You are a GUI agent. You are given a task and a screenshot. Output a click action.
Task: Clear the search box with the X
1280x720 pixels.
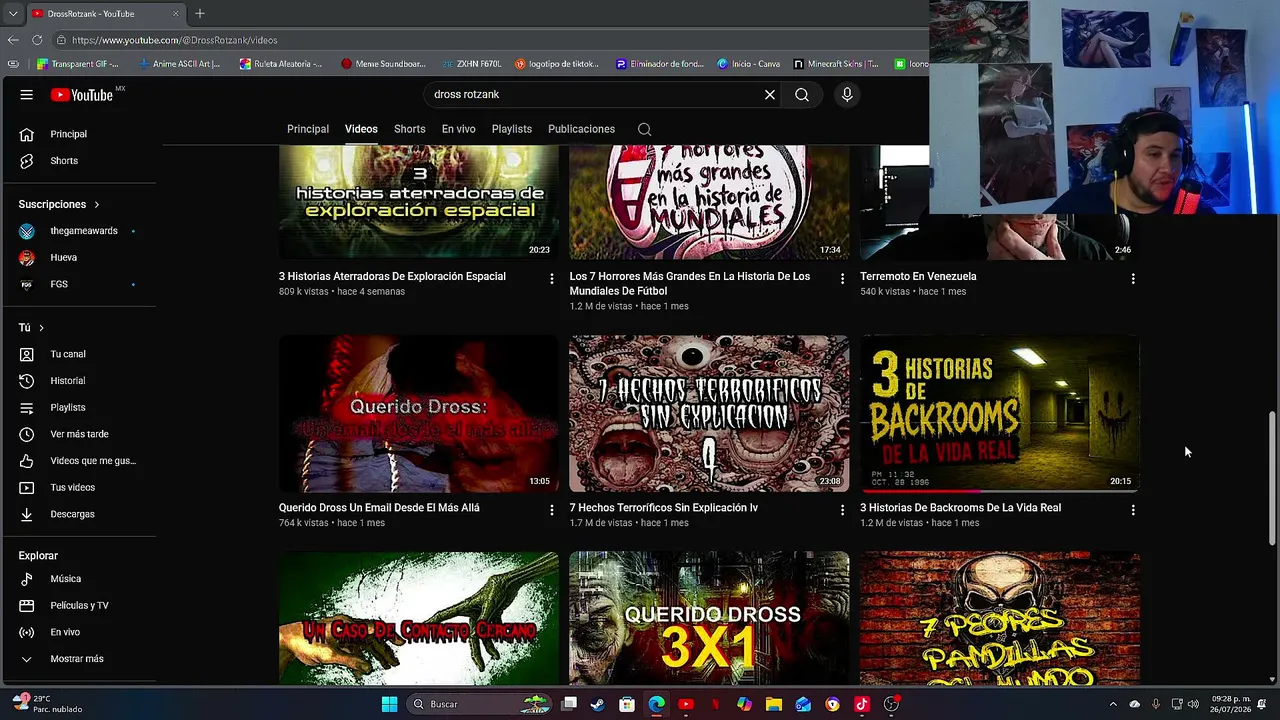[770, 95]
